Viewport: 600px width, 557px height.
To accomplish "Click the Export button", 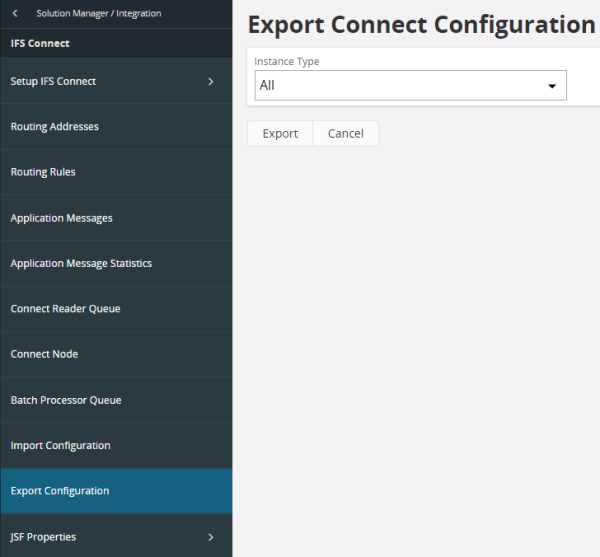I will point(280,134).
